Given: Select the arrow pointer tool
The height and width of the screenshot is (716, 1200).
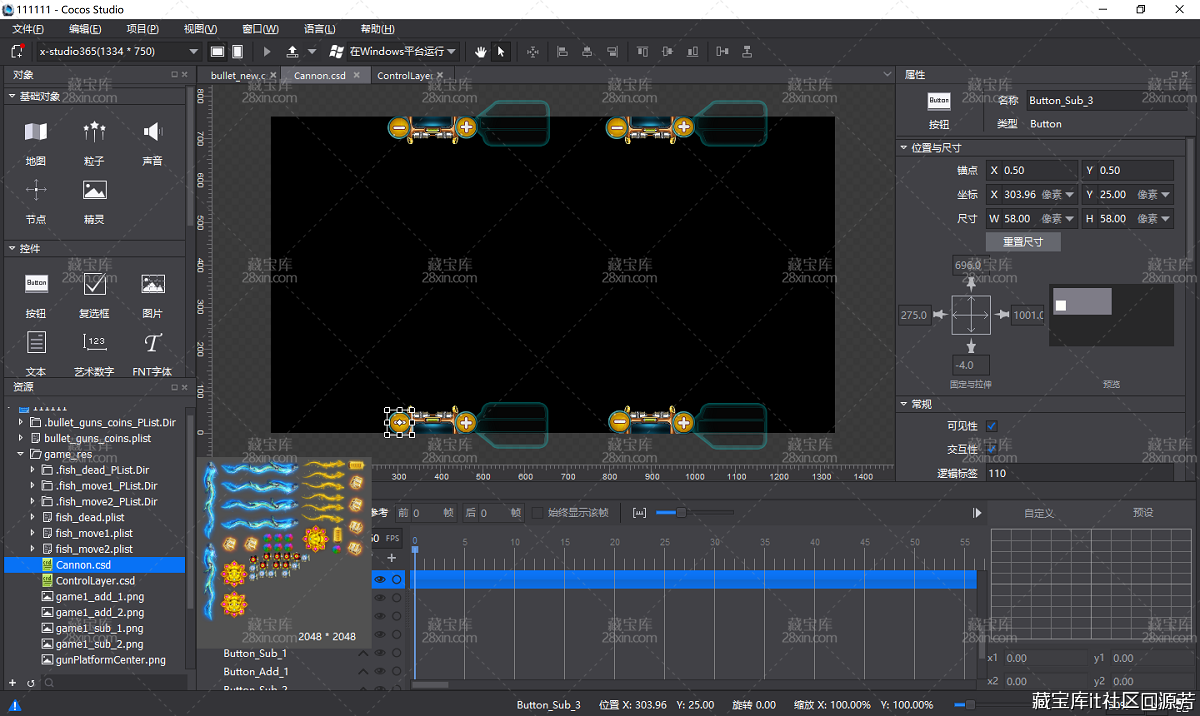Looking at the screenshot, I should [x=501, y=51].
